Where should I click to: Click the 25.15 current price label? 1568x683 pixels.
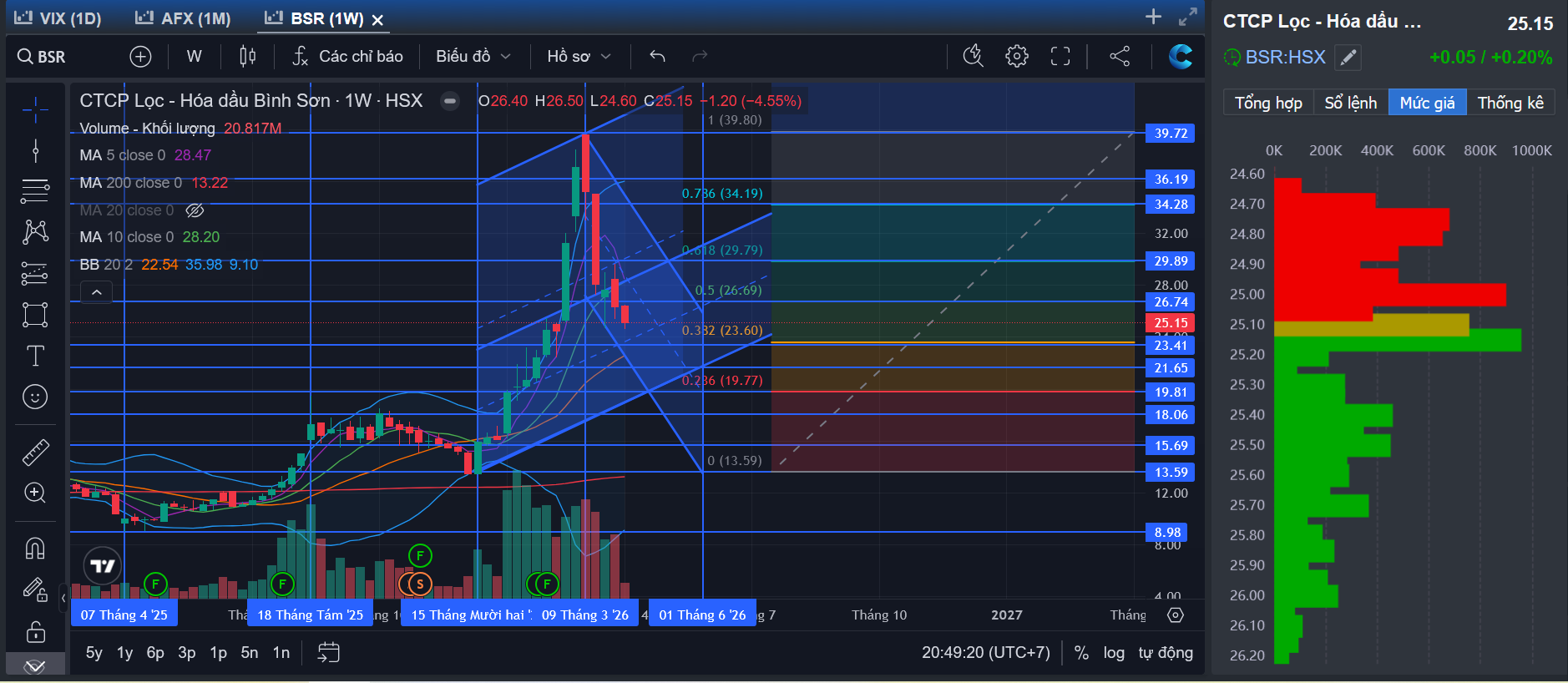1171,323
